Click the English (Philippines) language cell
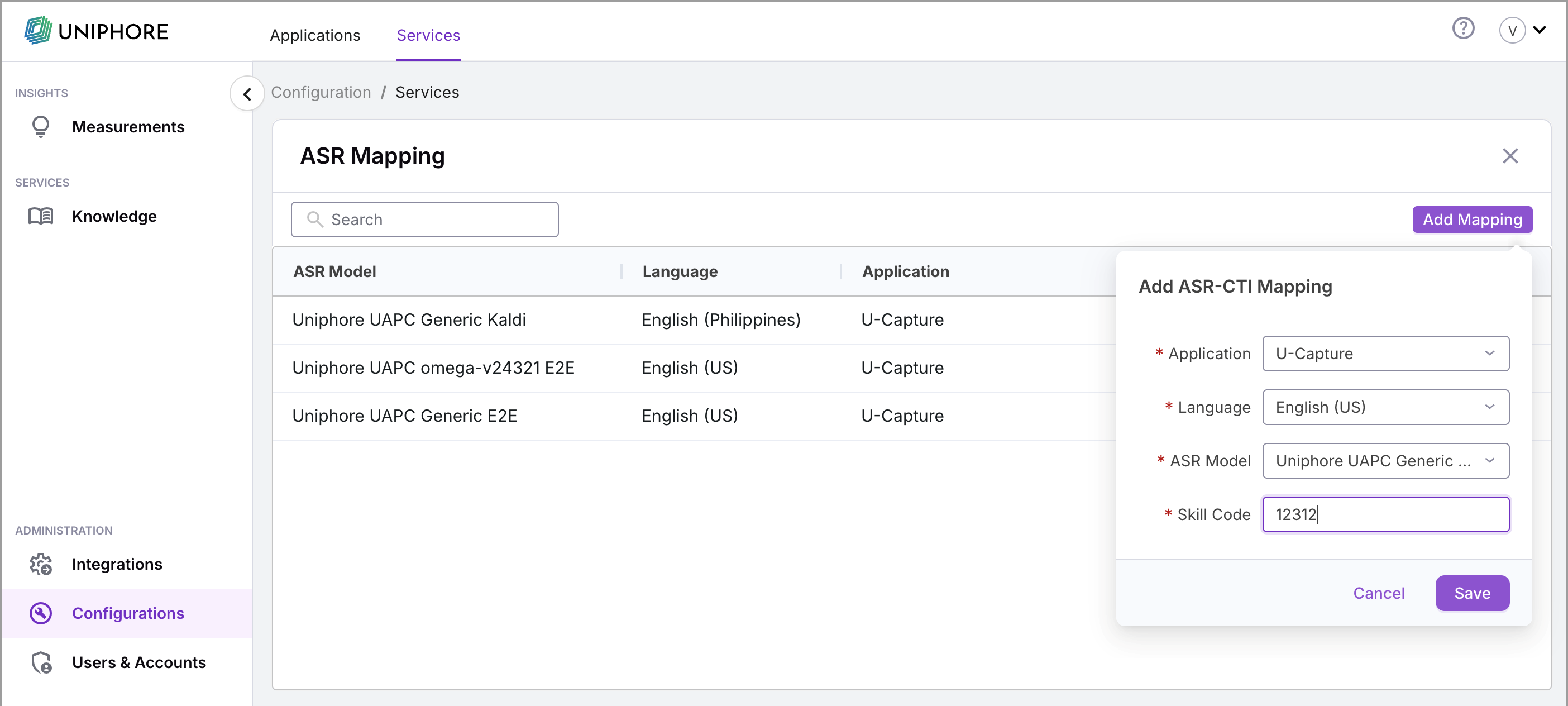This screenshot has height=706, width=1568. point(721,320)
